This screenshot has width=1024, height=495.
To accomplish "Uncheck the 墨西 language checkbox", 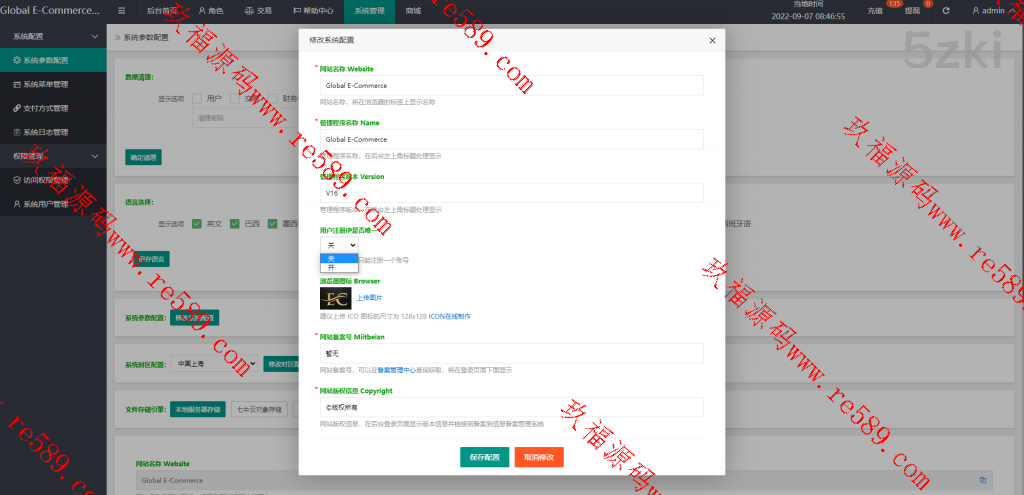I will [272, 223].
